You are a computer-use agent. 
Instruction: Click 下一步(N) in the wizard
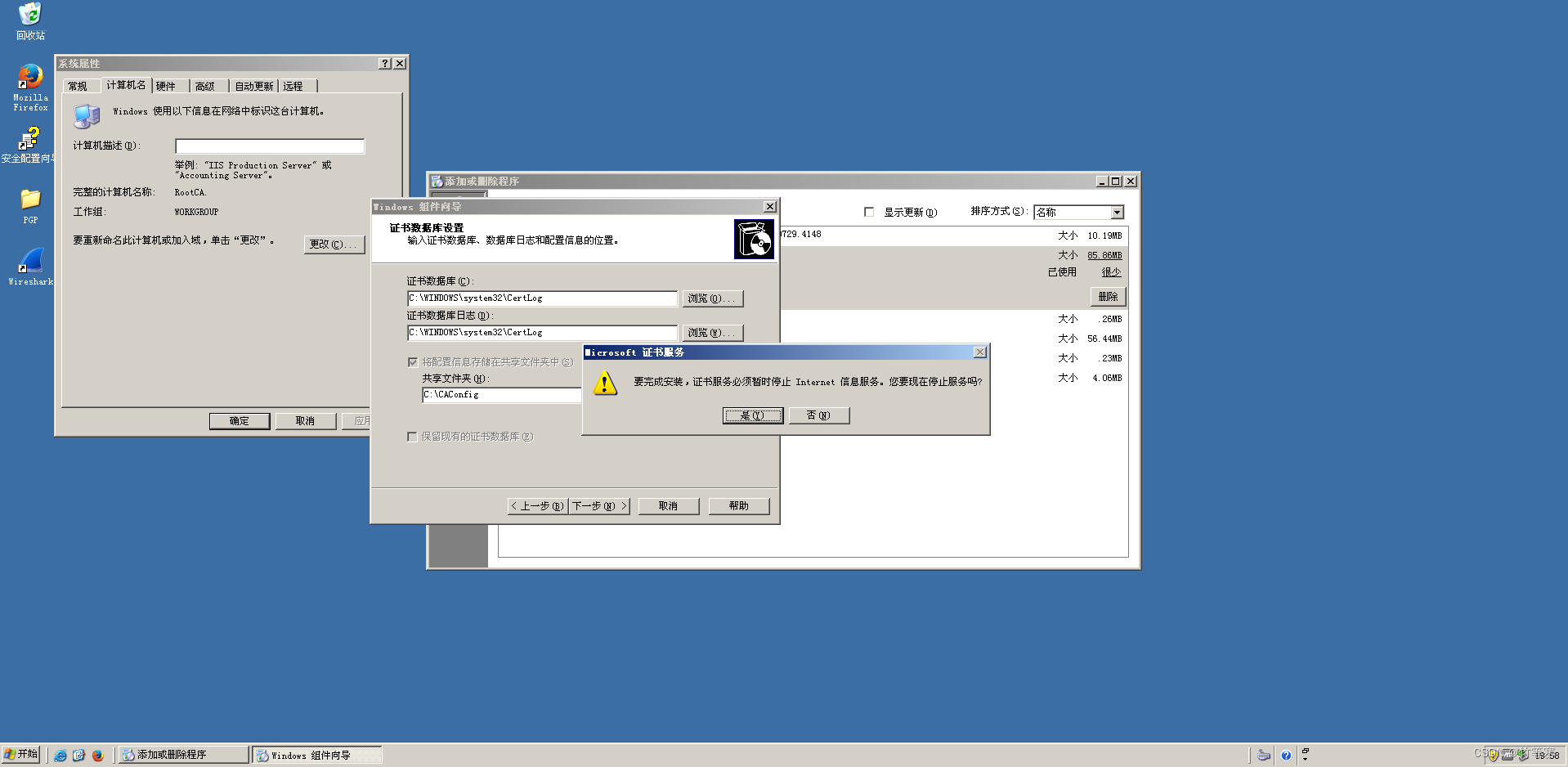tap(598, 505)
